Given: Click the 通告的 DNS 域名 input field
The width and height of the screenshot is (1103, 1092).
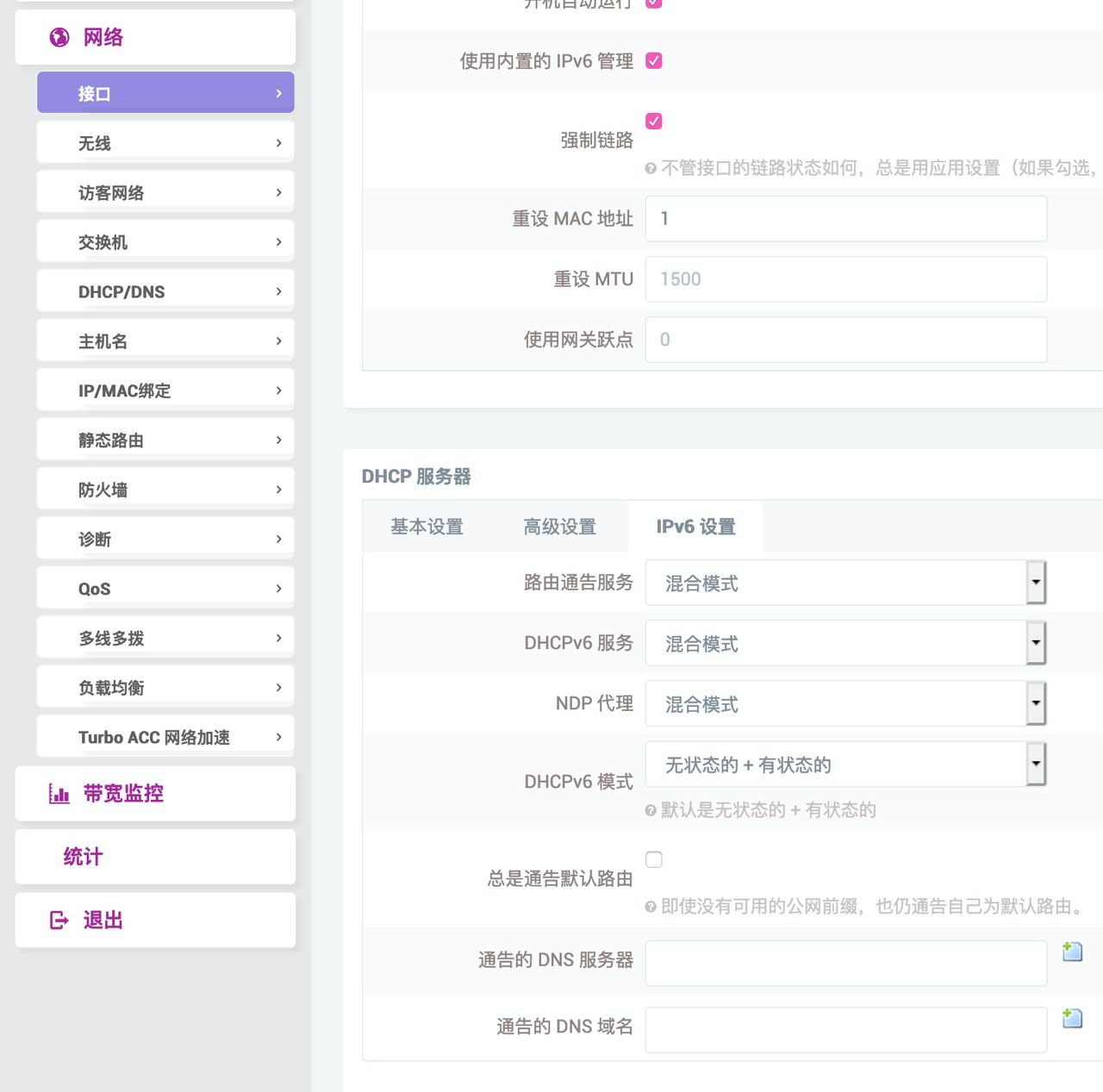Looking at the screenshot, I should coord(846,1030).
